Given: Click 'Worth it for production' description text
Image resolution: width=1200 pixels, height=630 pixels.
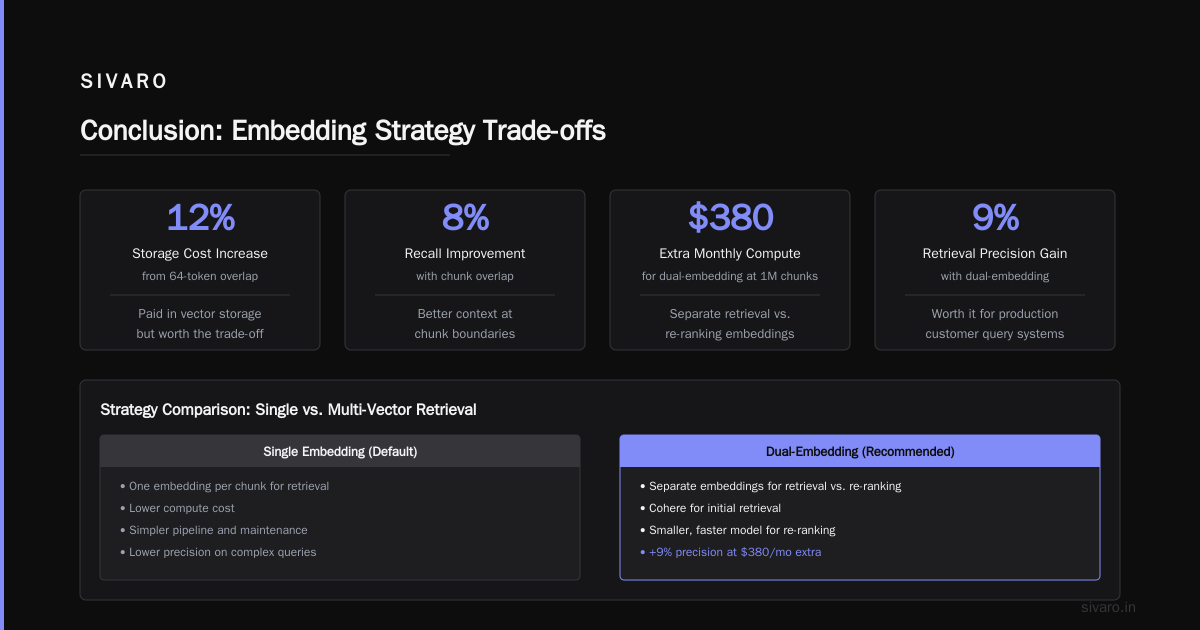Looking at the screenshot, I should tap(995, 313).
